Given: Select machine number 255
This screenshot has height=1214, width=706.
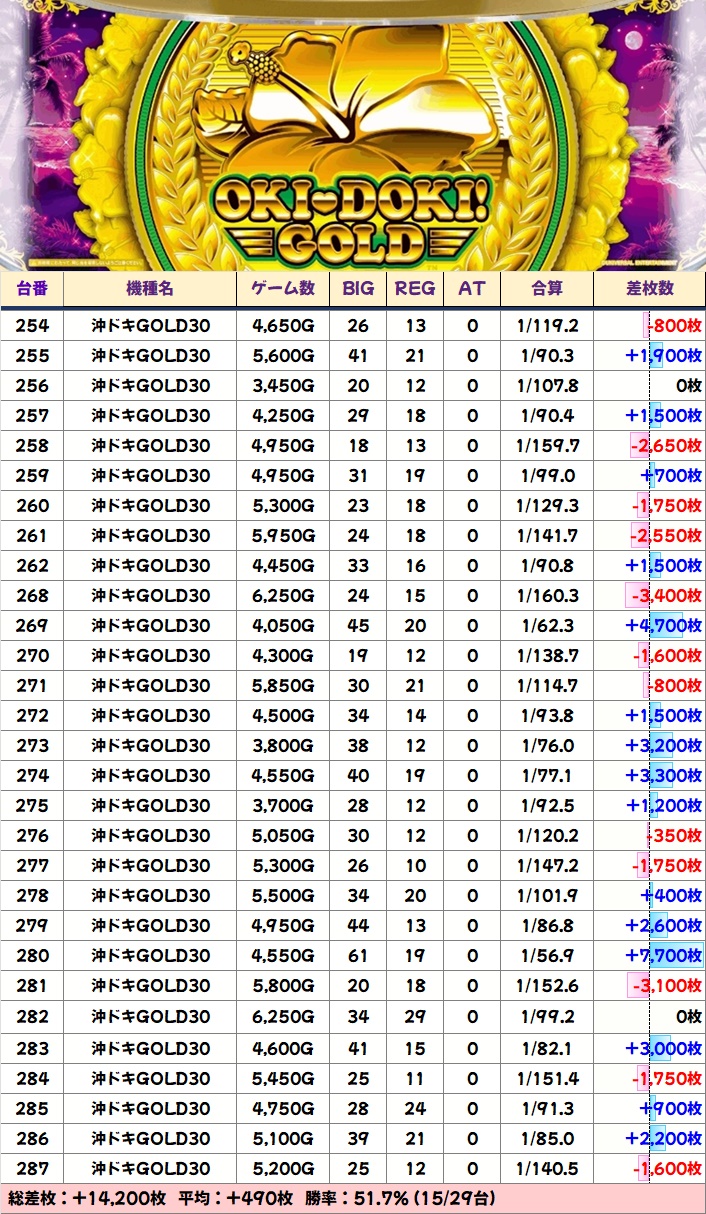Looking at the screenshot, I should [x=32, y=356].
